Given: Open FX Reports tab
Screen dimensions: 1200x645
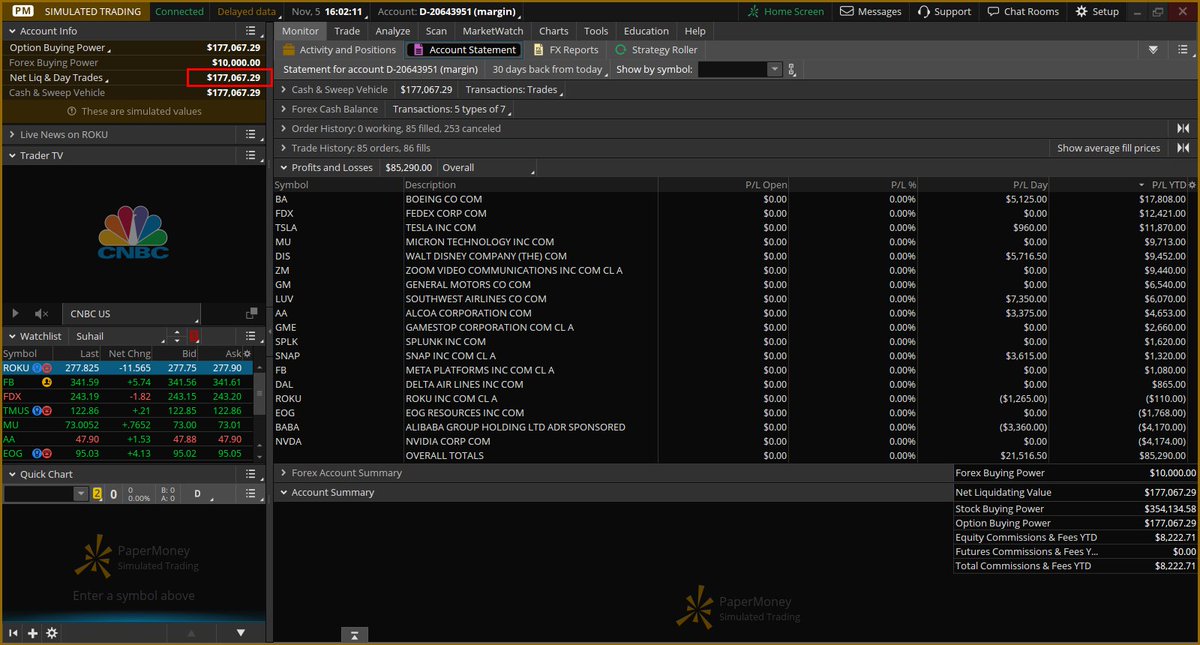Looking at the screenshot, I should (566, 50).
